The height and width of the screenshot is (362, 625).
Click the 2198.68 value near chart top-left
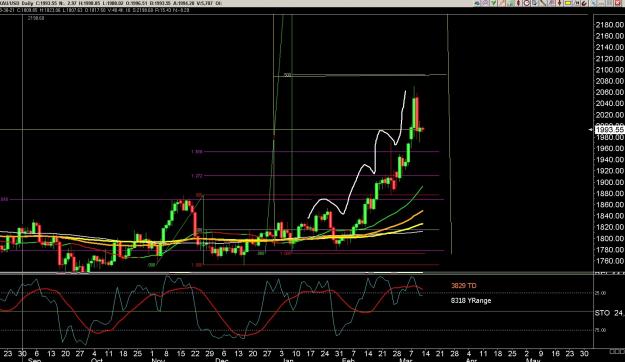click(36, 18)
